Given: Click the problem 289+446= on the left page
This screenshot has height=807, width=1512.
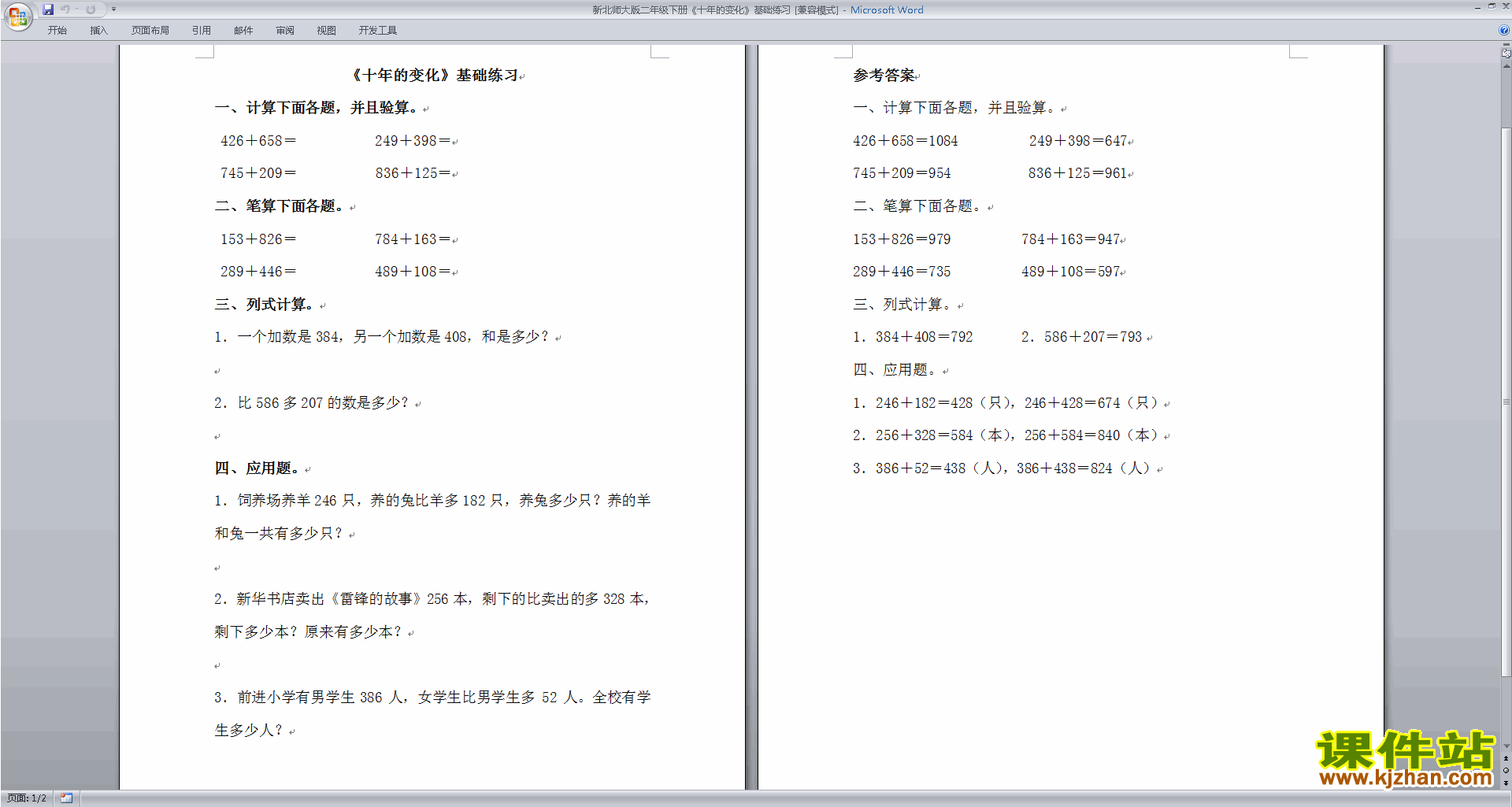Looking at the screenshot, I should click(258, 272).
